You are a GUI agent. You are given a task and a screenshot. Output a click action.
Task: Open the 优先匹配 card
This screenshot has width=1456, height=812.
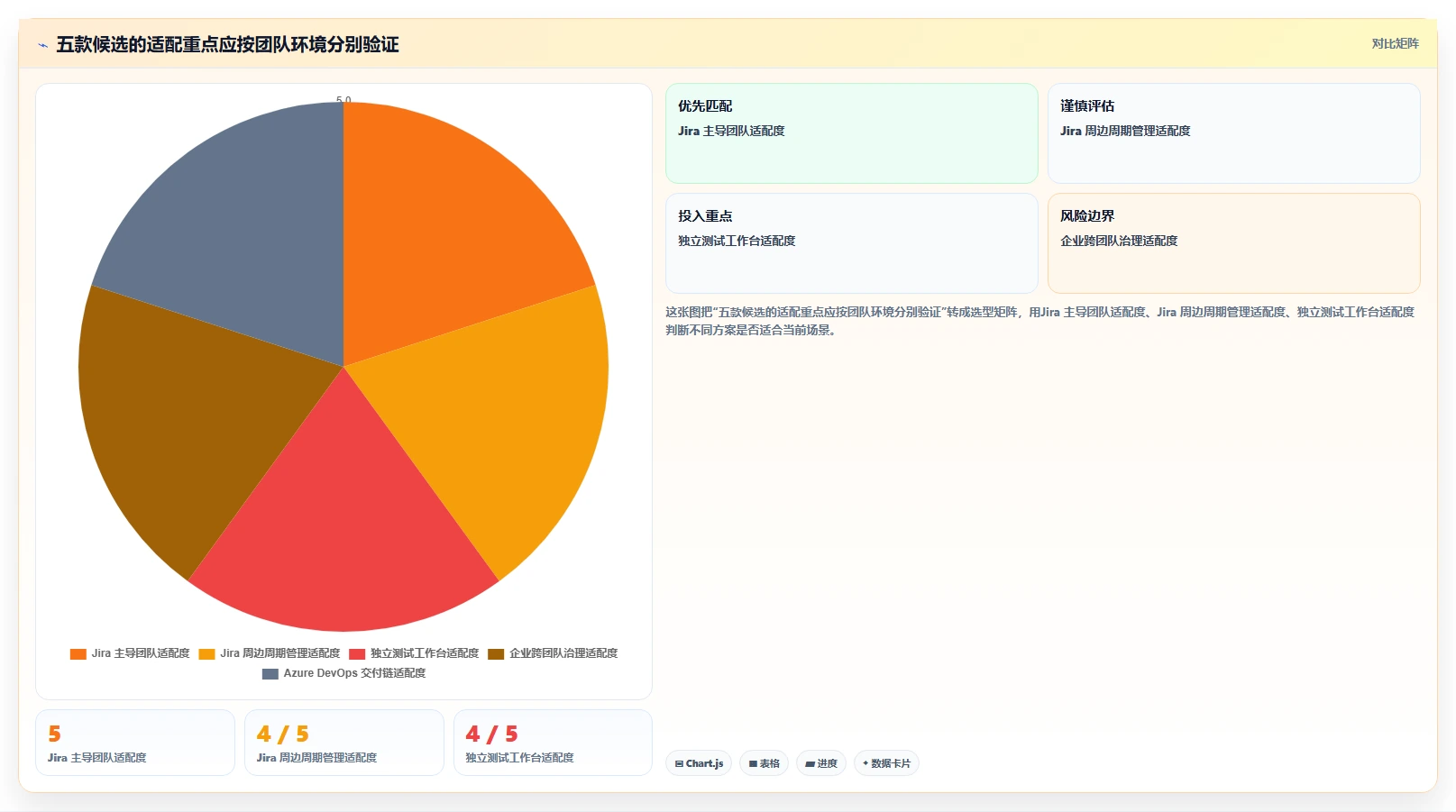click(852, 133)
